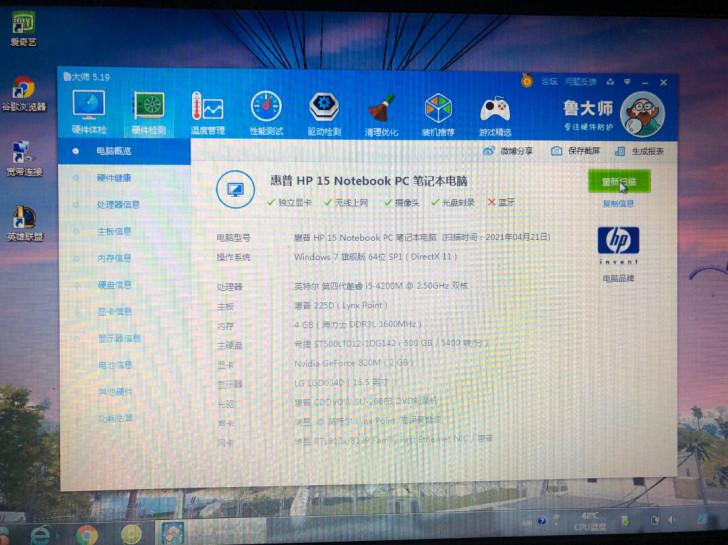Open the 宽带连接 desktop shortcut

[24, 159]
